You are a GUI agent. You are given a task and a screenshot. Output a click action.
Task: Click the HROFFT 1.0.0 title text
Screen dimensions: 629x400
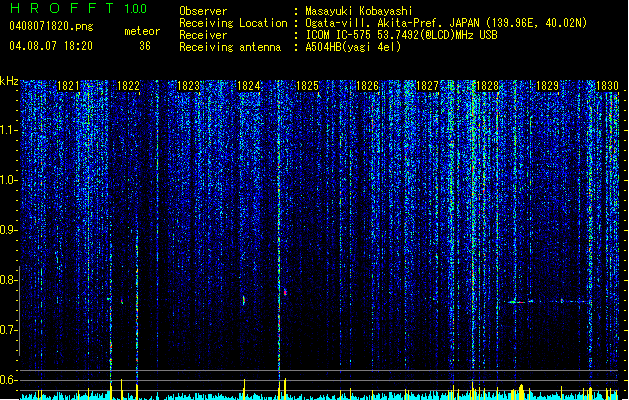coord(79,8)
